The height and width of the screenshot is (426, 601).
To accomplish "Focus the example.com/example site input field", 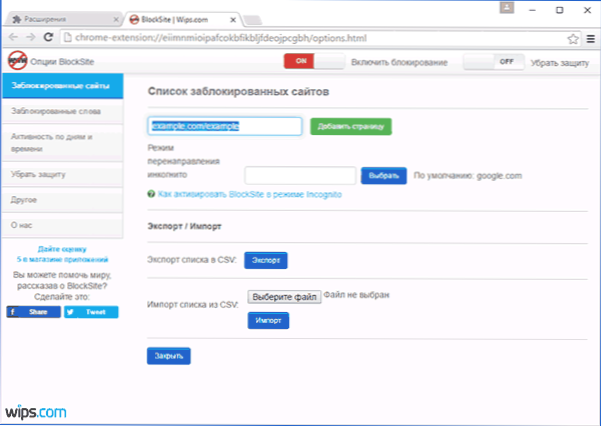I will (225, 126).
